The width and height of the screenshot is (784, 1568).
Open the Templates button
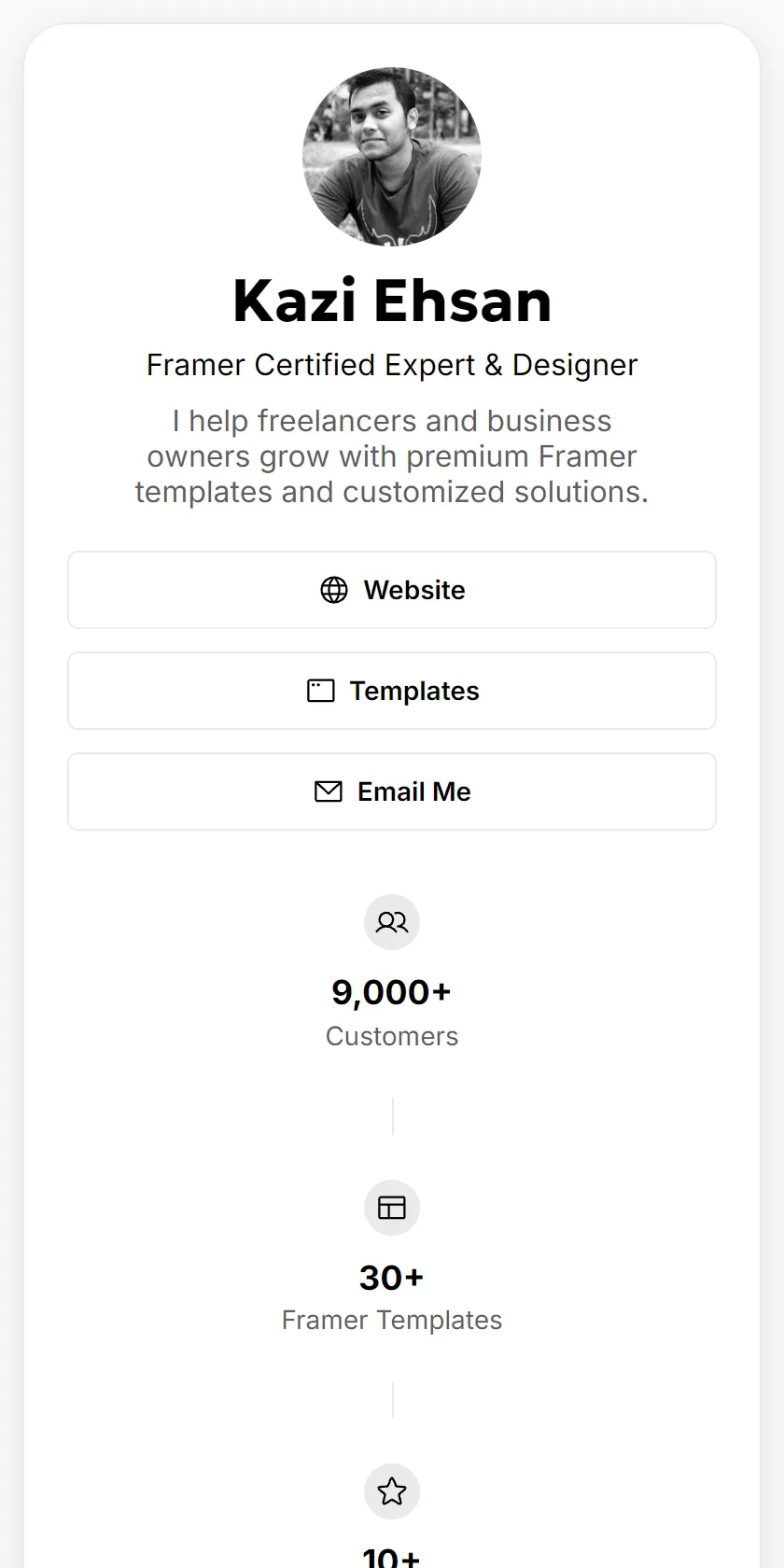tap(392, 691)
